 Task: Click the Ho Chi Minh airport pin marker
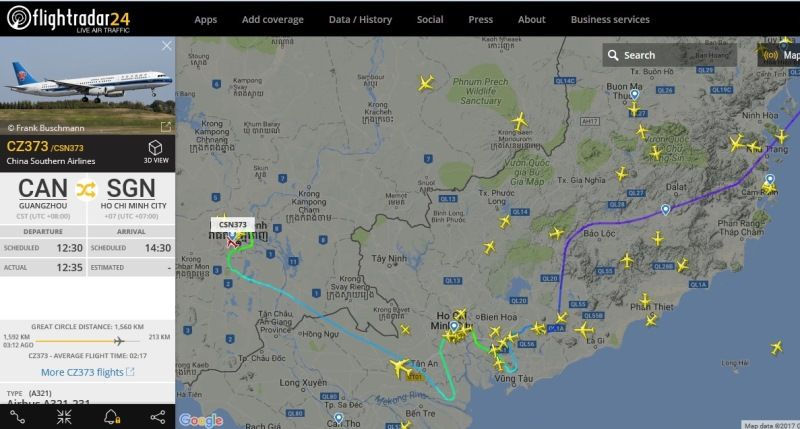(x=454, y=326)
